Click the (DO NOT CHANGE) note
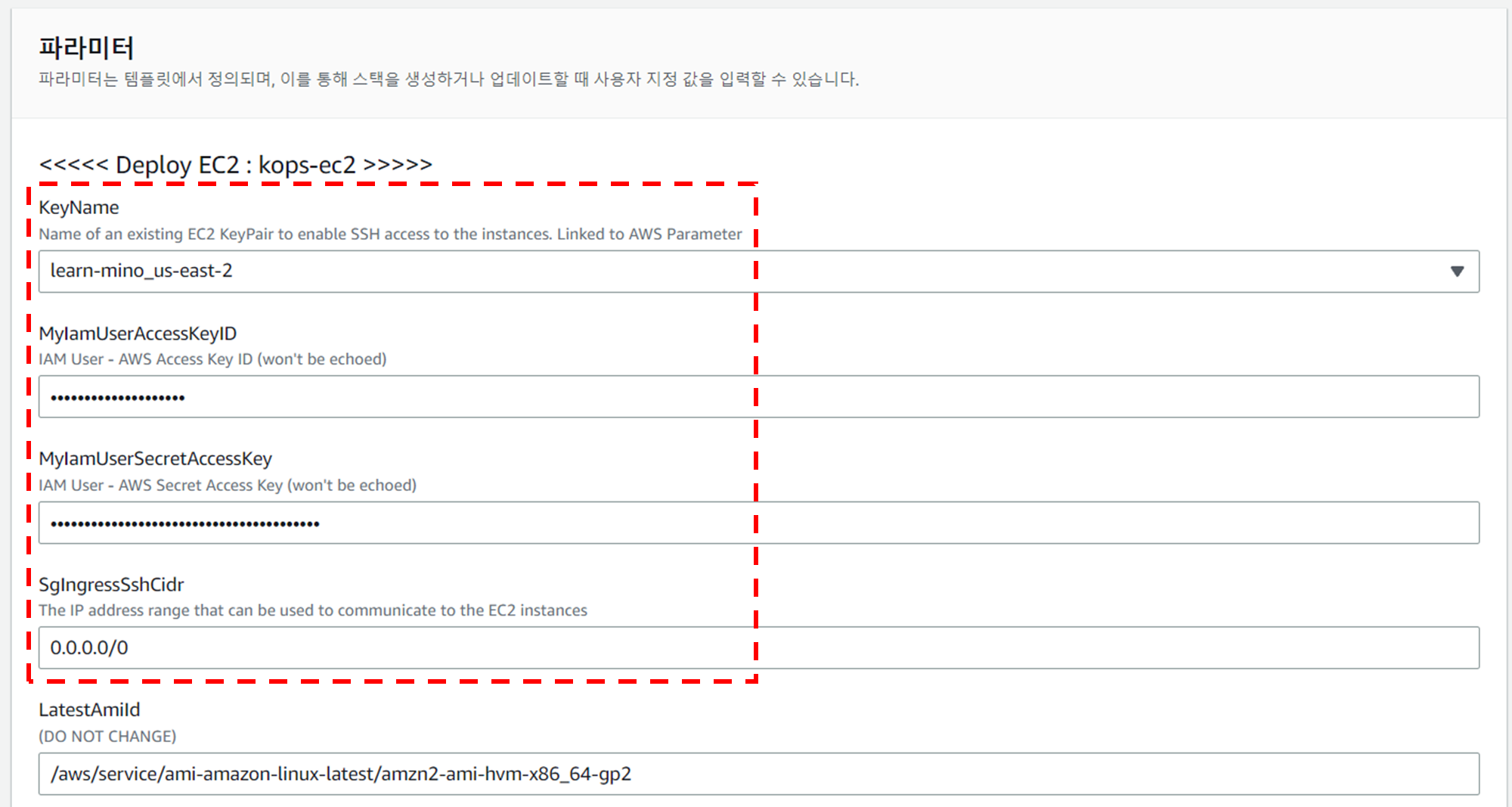1512x807 pixels. pyautogui.click(x=107, y=737)
